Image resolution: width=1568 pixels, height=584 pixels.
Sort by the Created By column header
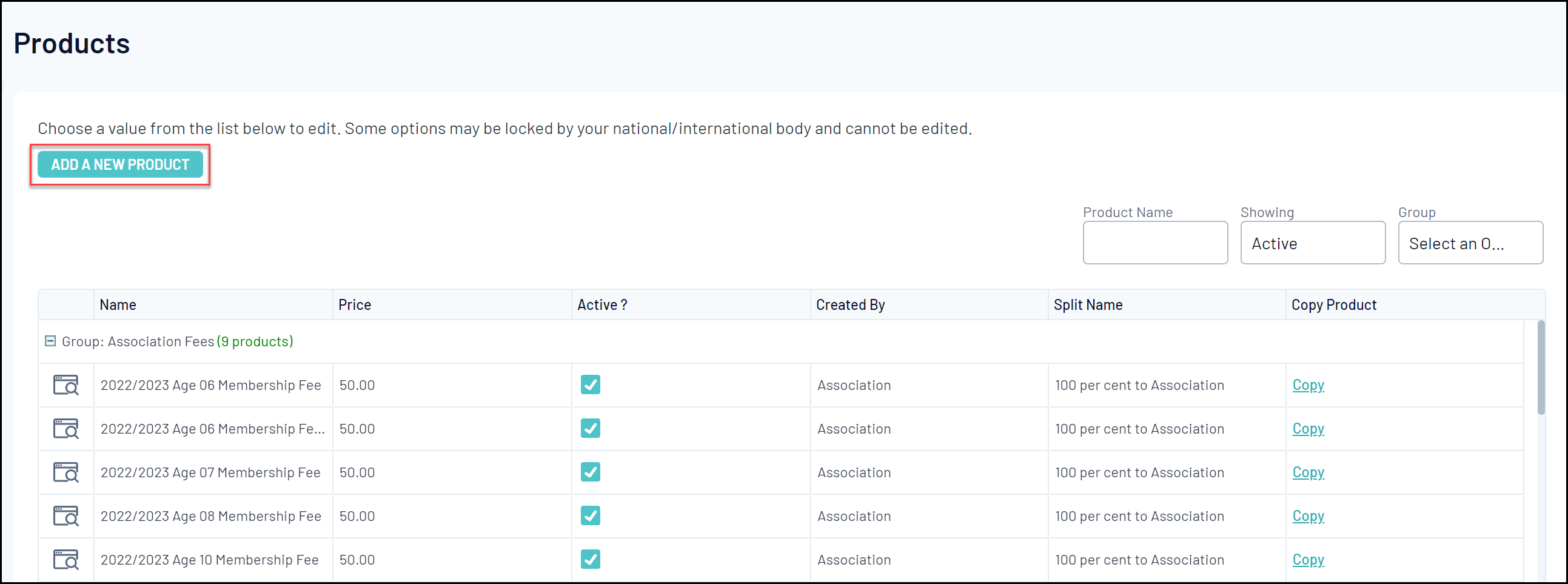pyautogui.click(x=849, y=304)
